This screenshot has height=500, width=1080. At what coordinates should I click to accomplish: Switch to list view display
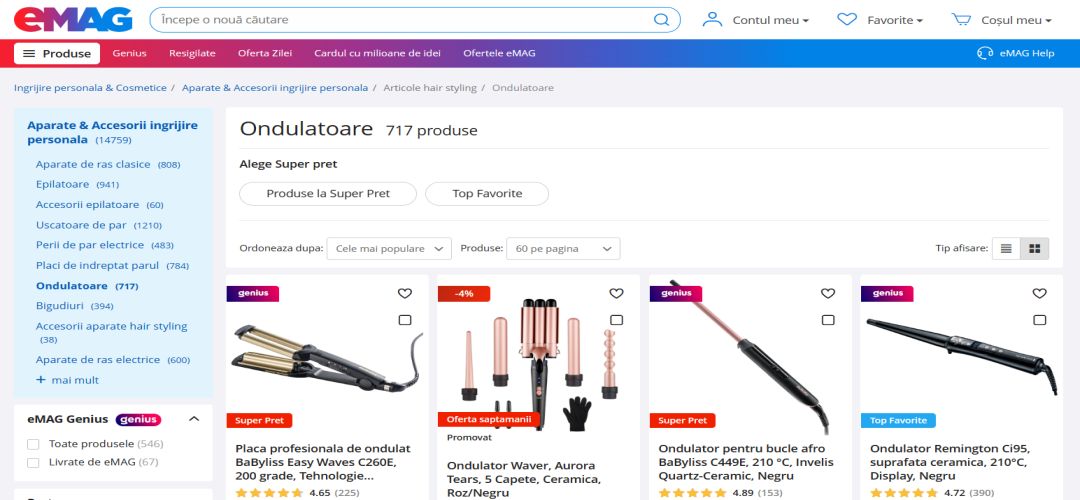1006,249
